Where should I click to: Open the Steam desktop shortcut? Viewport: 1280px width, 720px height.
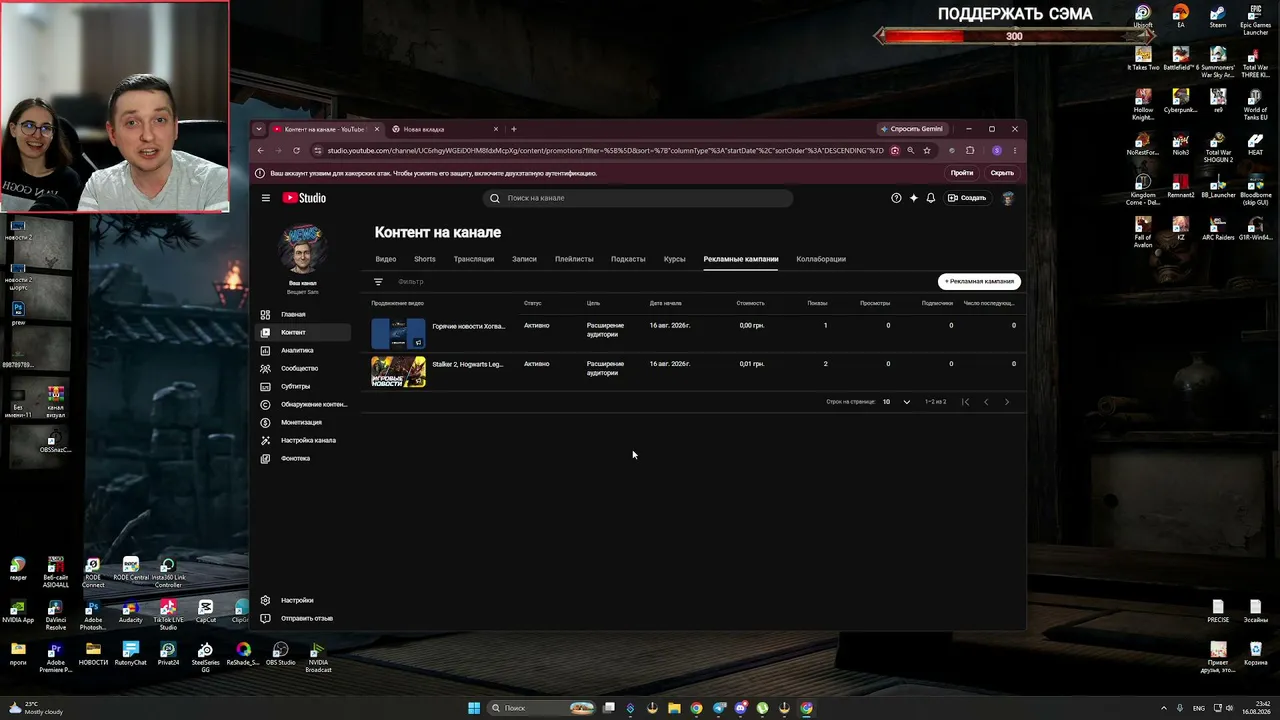coord(1218,18)
